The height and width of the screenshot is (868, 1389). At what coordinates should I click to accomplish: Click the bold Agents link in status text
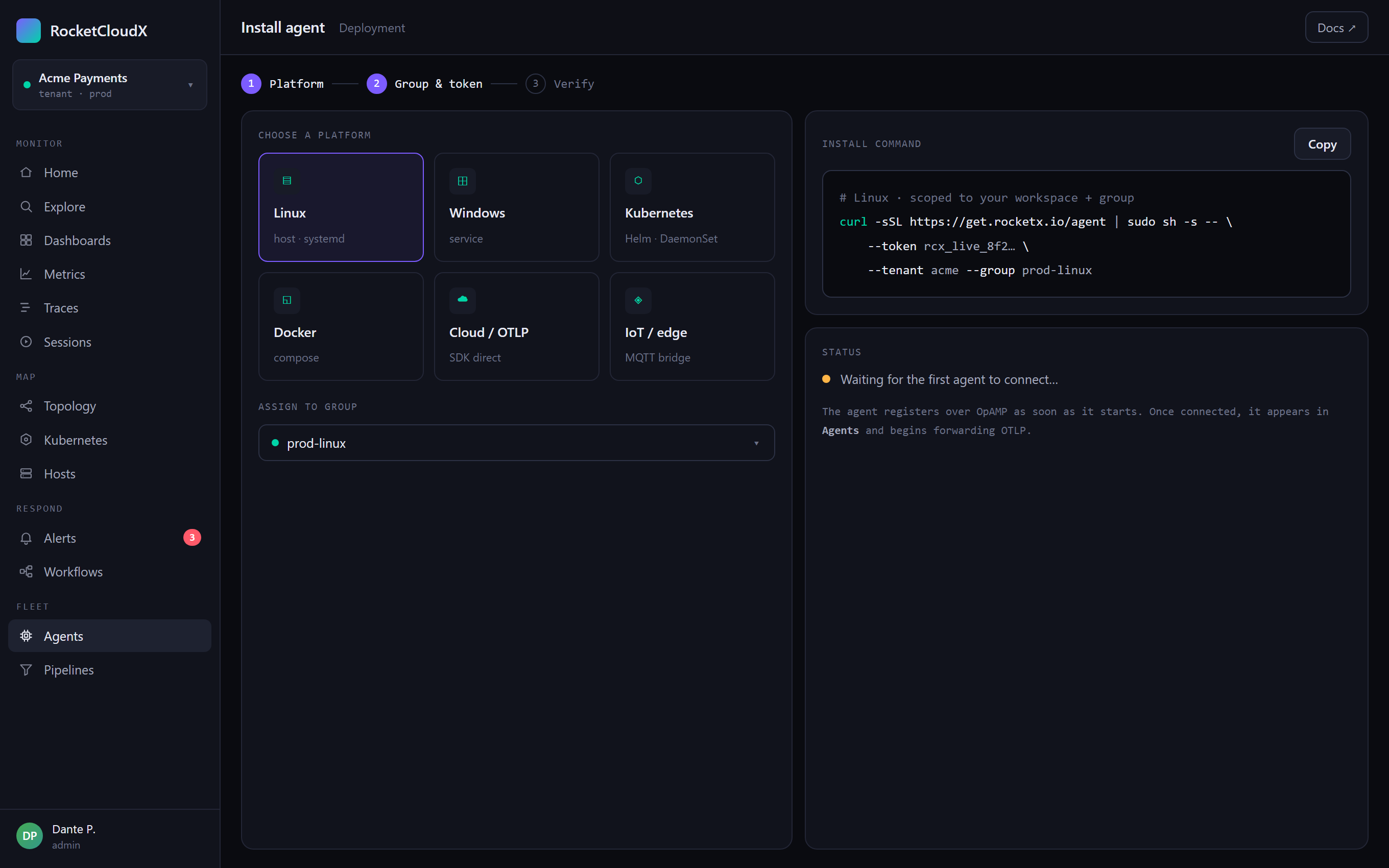click(840, 430)
